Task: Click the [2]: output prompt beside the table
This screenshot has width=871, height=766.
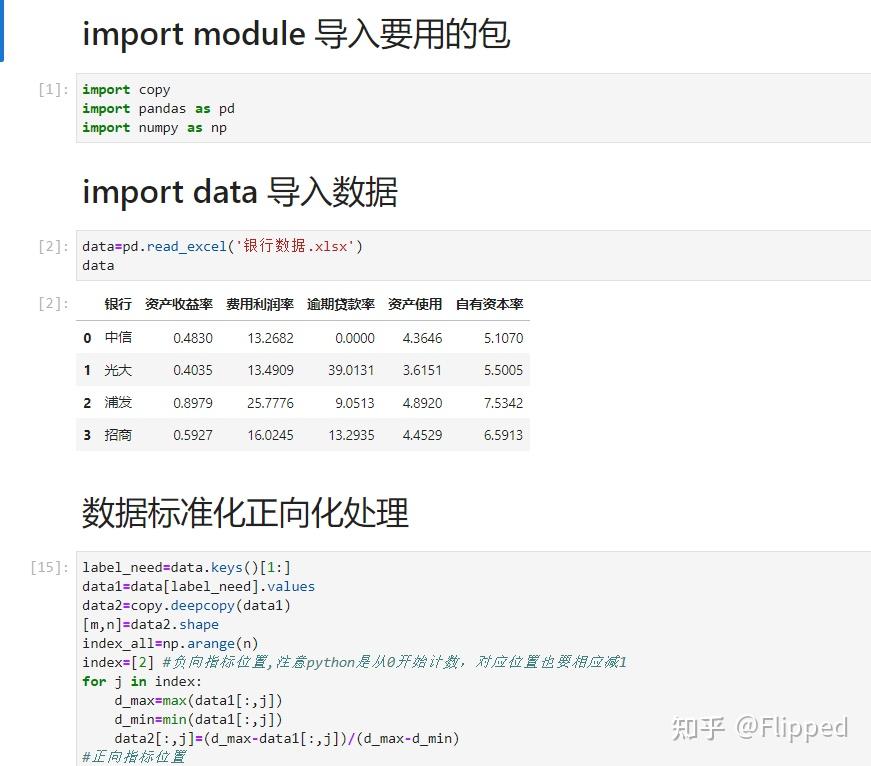Action: [53, 303]
